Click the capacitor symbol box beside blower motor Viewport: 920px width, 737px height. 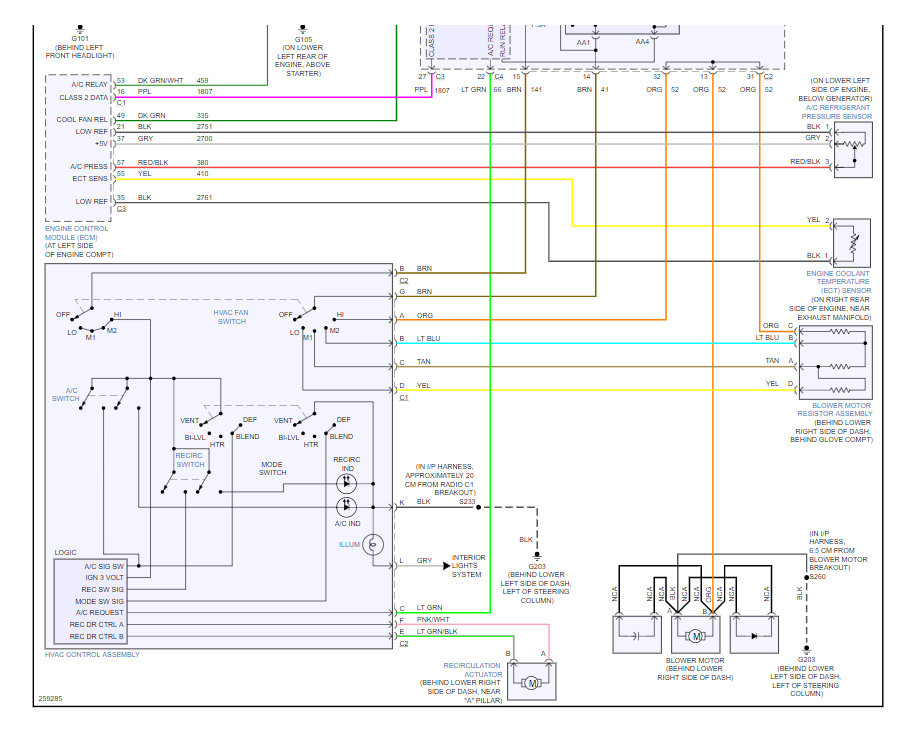tap(637, 634)
